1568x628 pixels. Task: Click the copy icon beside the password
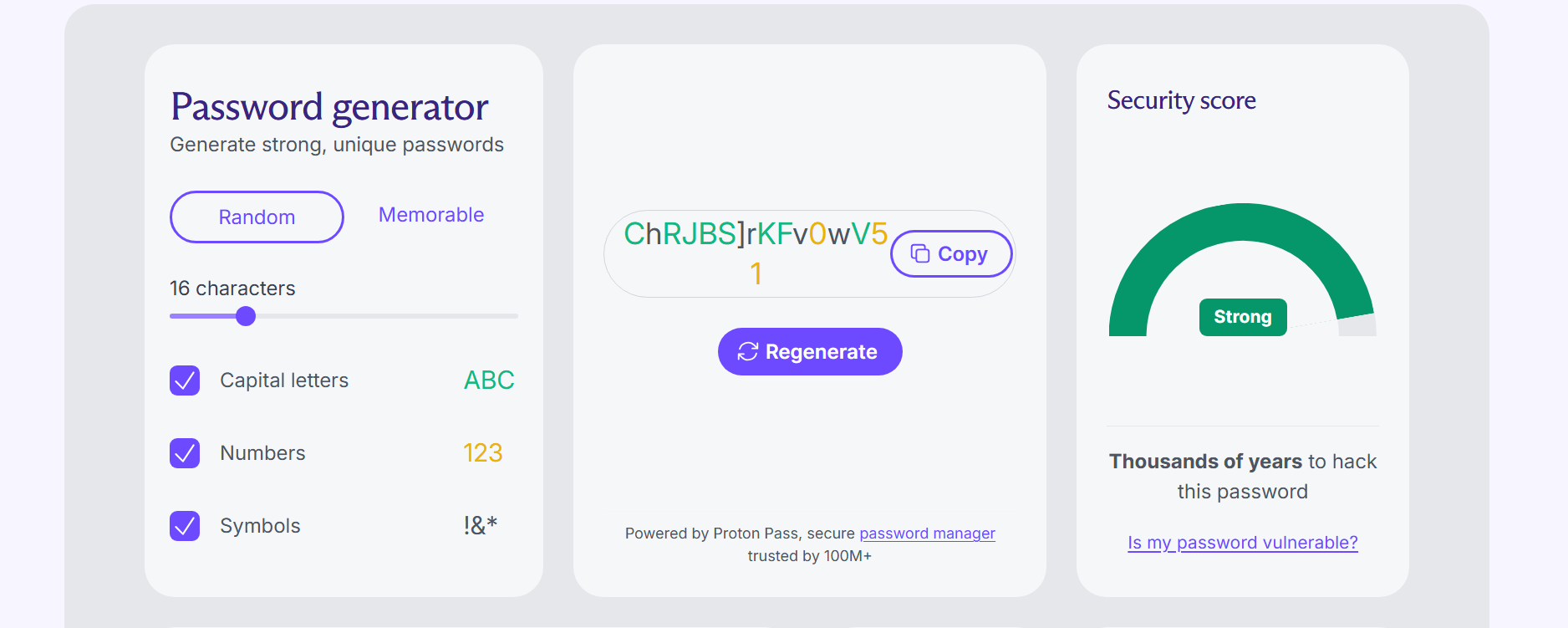(919, 253)
